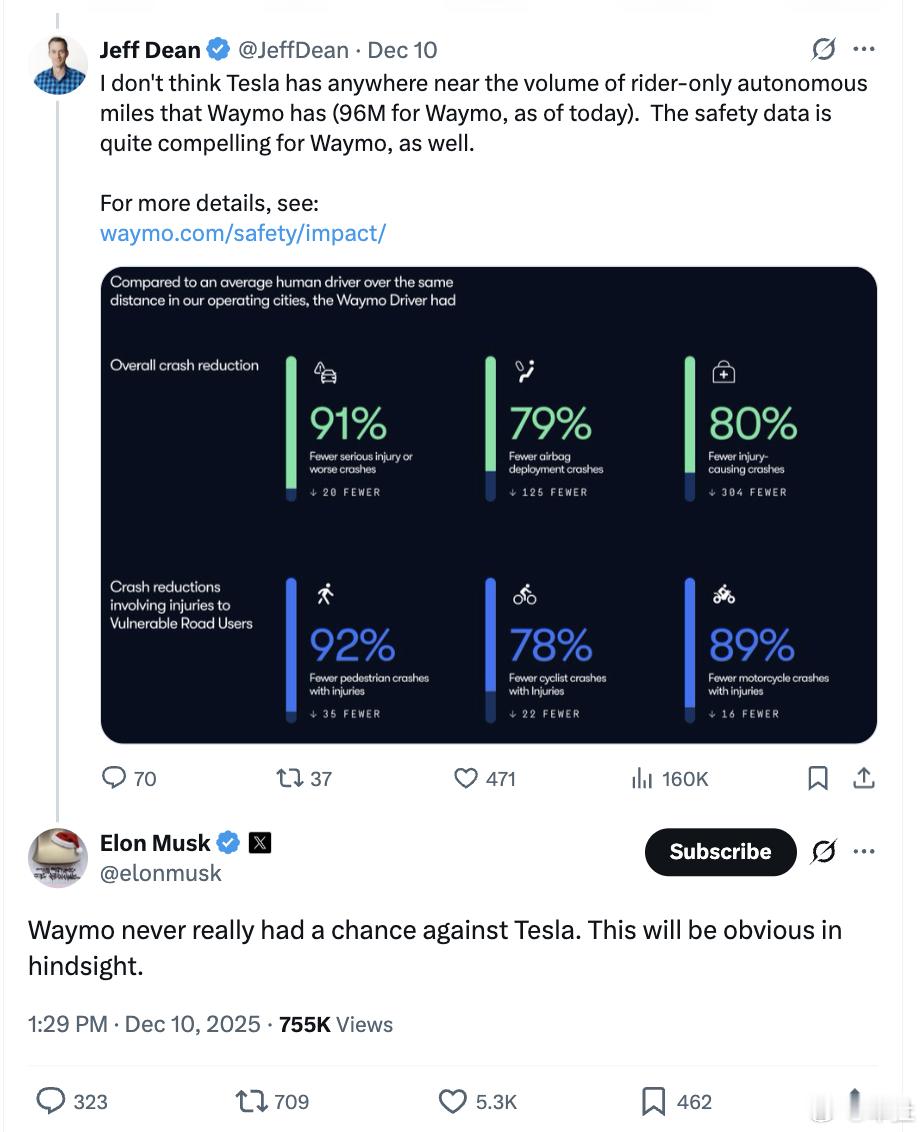
Task: Subscribe to Elon Musk
Action: [720, 852]
